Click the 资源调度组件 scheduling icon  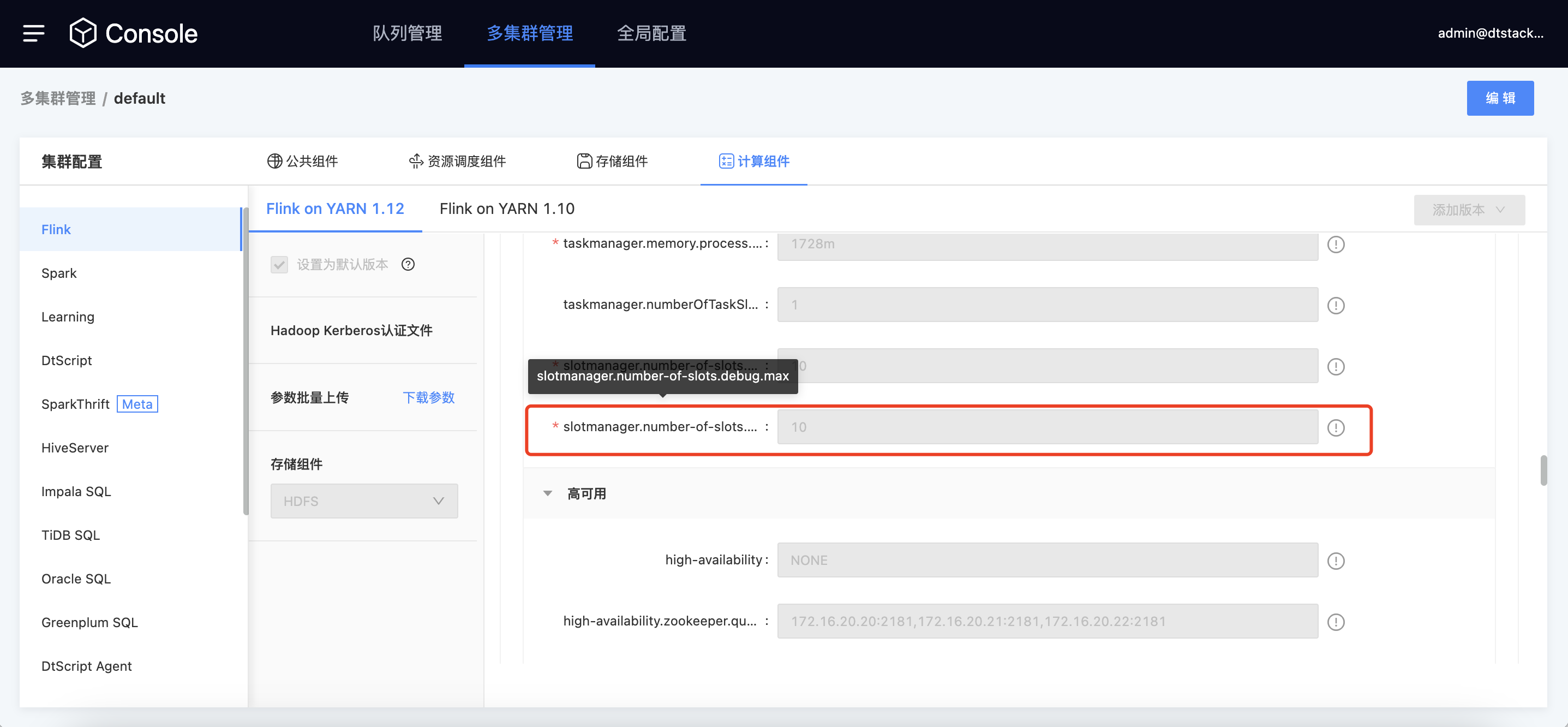(x=416, y=161)
